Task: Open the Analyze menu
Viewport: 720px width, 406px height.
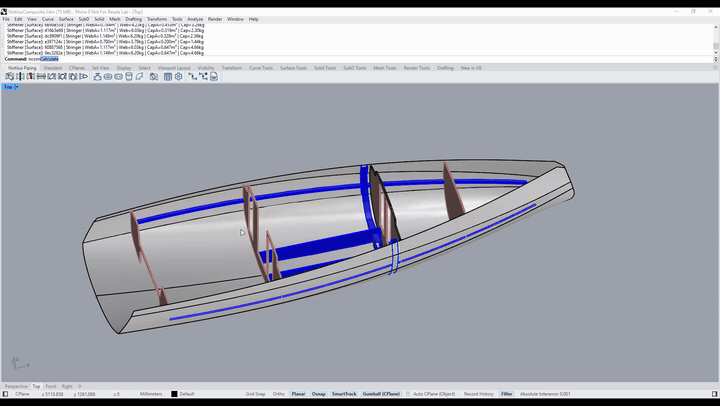Action: 195,19
